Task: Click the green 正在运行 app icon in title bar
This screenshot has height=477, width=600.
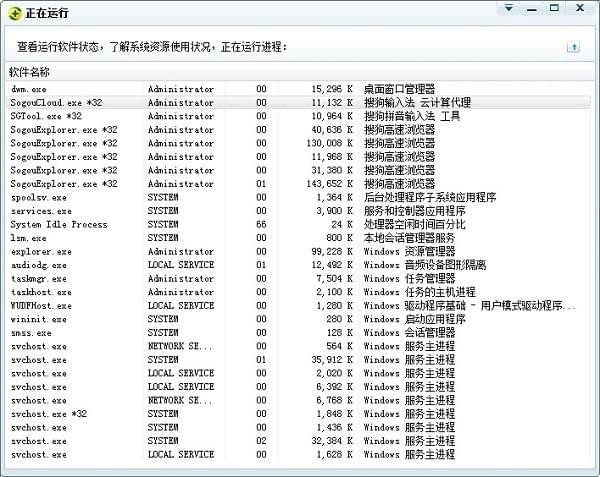Action: [15, 14]
